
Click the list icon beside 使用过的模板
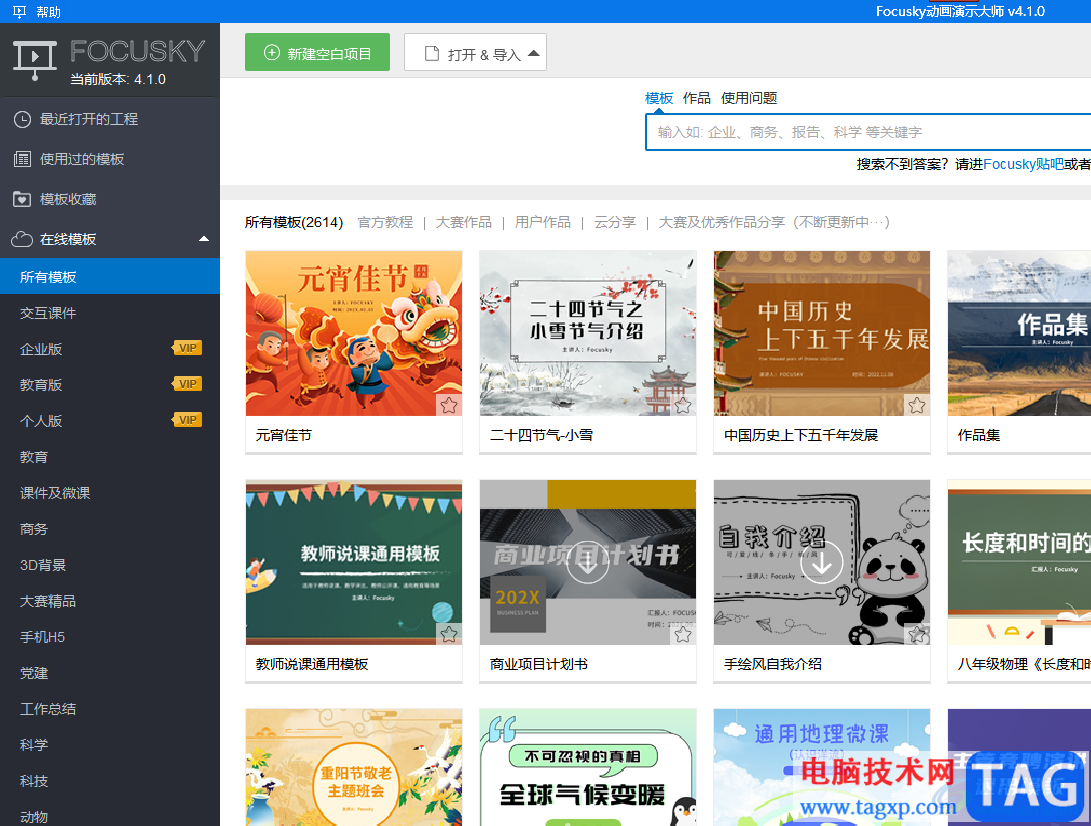point(22,159)
